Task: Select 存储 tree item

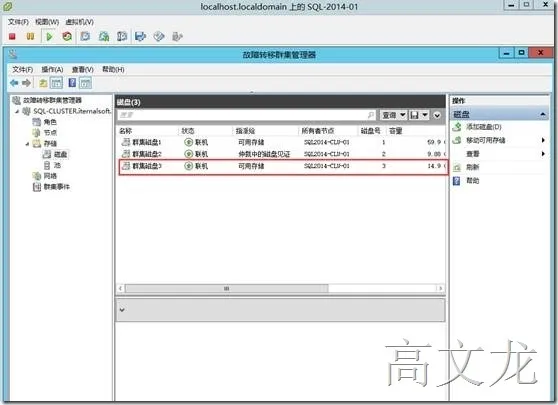Action: [x=50, y=143]
